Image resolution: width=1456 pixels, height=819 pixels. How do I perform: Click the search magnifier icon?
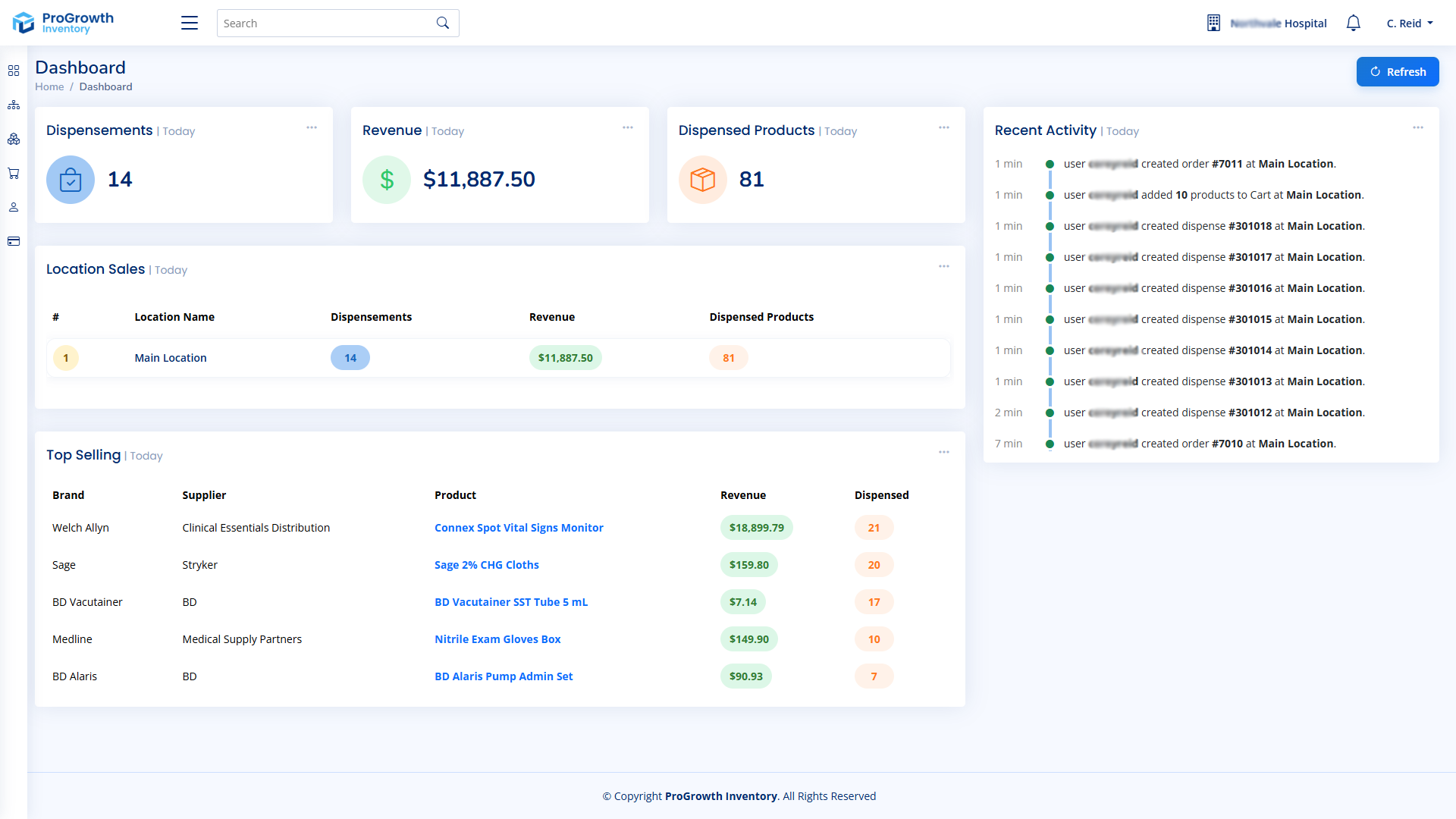tap(443, 24)
